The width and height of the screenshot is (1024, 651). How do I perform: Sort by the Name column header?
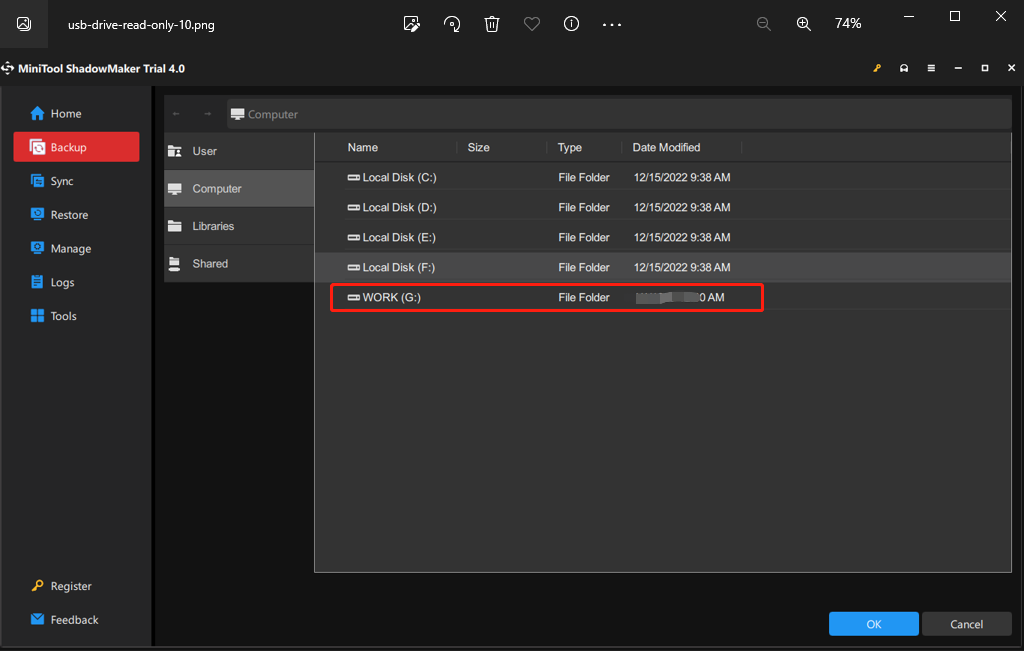362,148
